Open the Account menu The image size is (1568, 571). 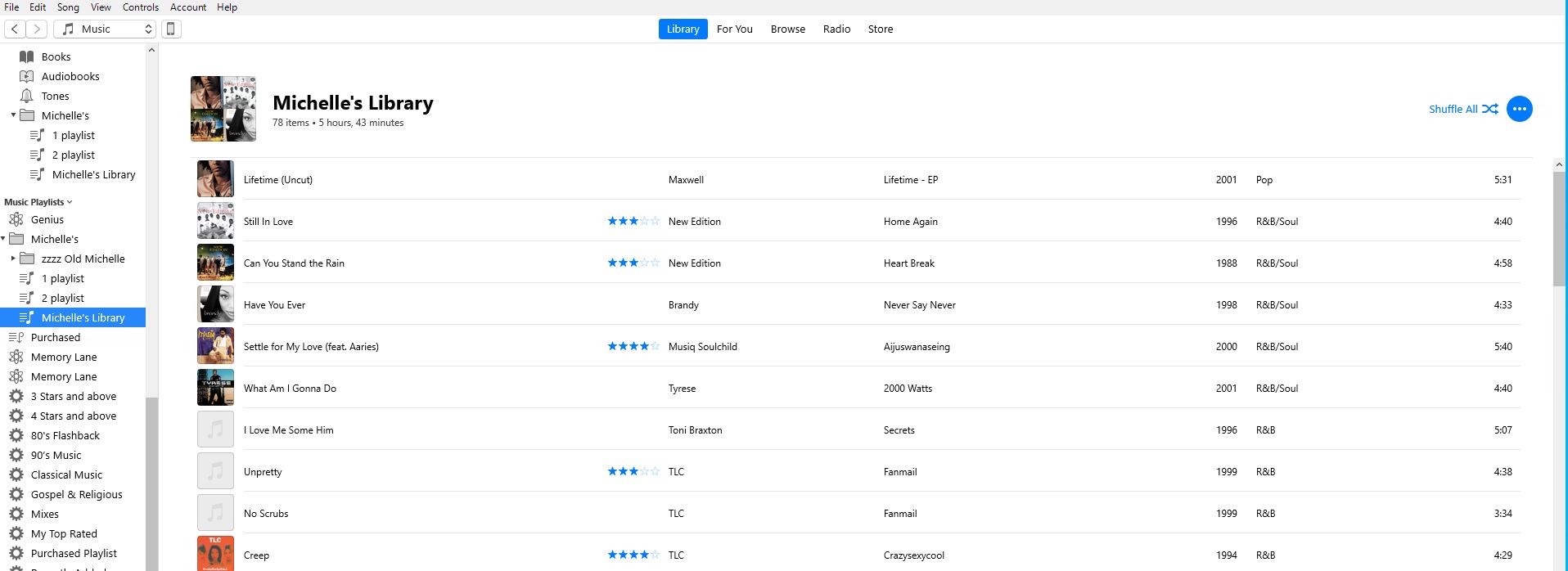[188, 7]
